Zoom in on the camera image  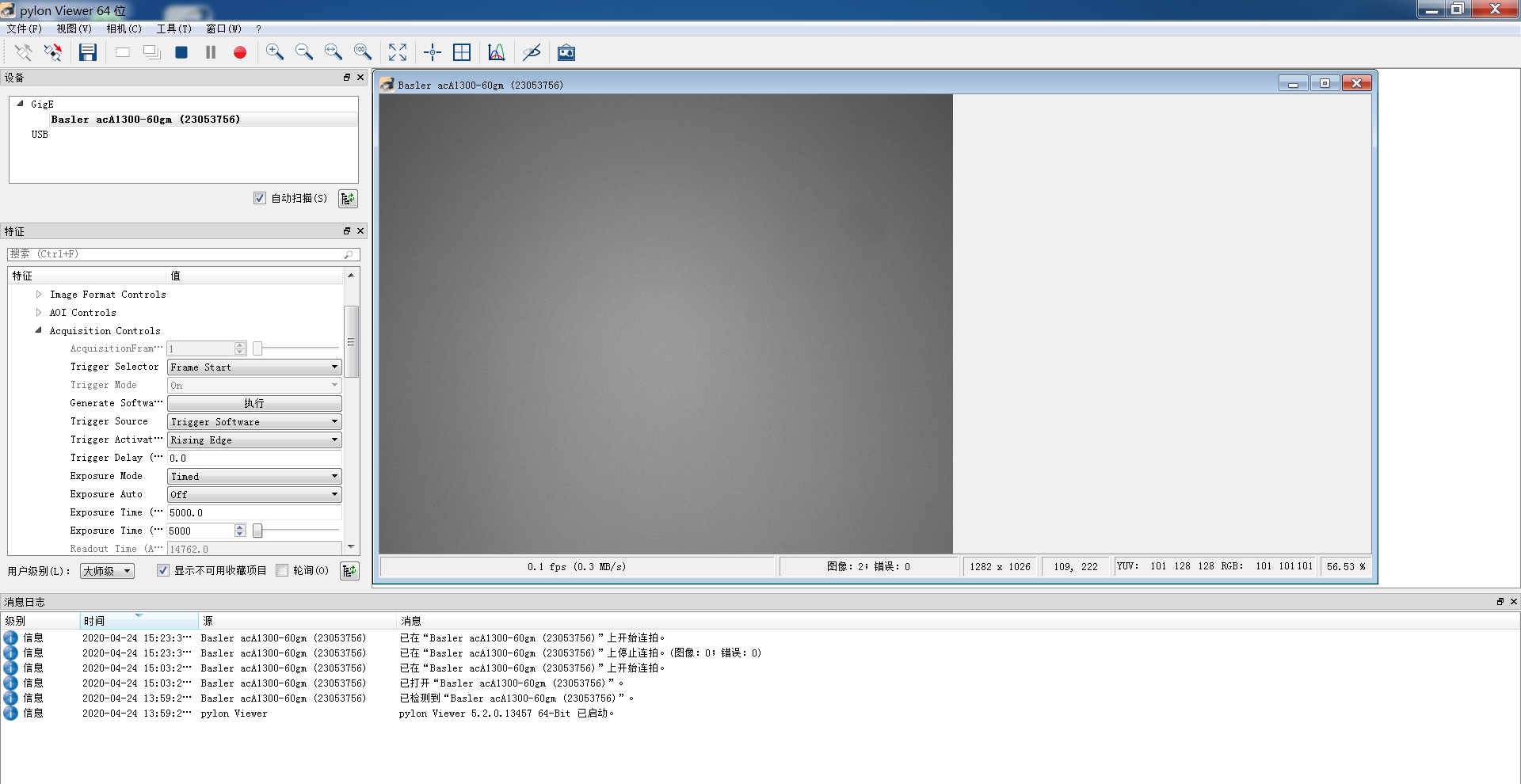[x=275, y=52]
